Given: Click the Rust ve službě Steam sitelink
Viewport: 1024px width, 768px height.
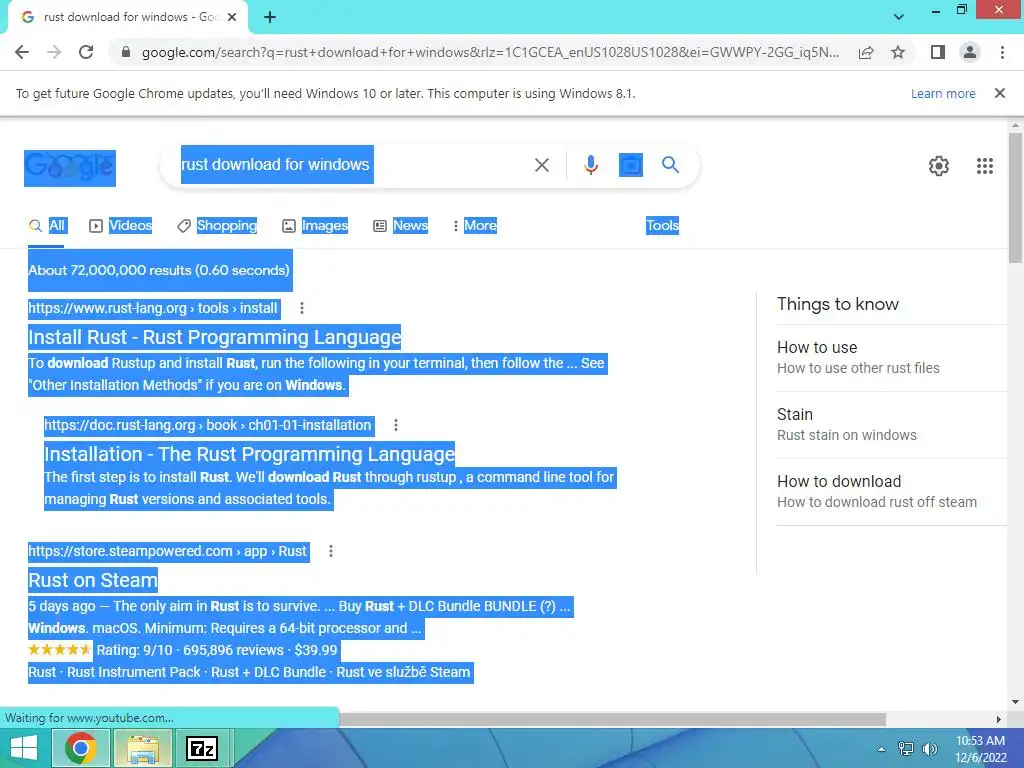Looking at the screenshot, I should point(403,672).
